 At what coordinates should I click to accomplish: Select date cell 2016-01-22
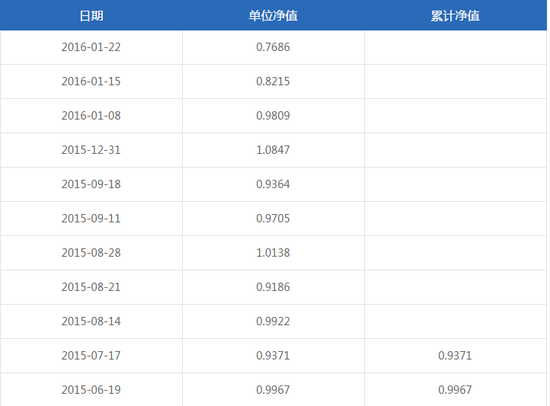point(91,47)
